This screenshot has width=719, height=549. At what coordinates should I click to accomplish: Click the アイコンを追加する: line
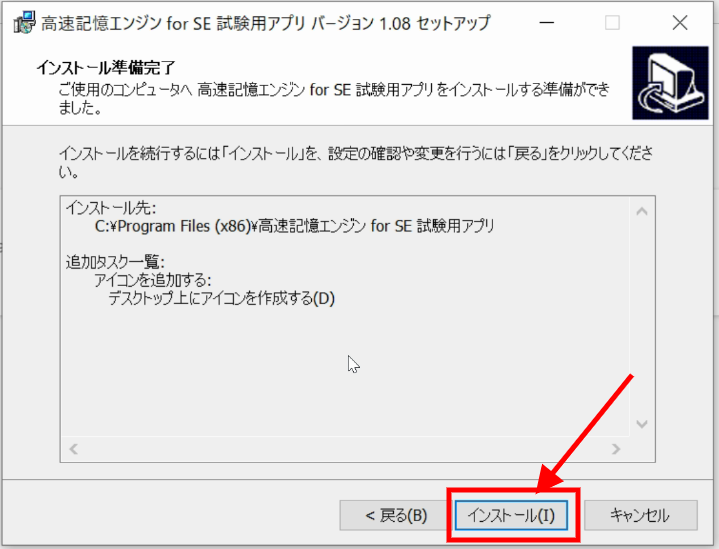pos(153,280)
